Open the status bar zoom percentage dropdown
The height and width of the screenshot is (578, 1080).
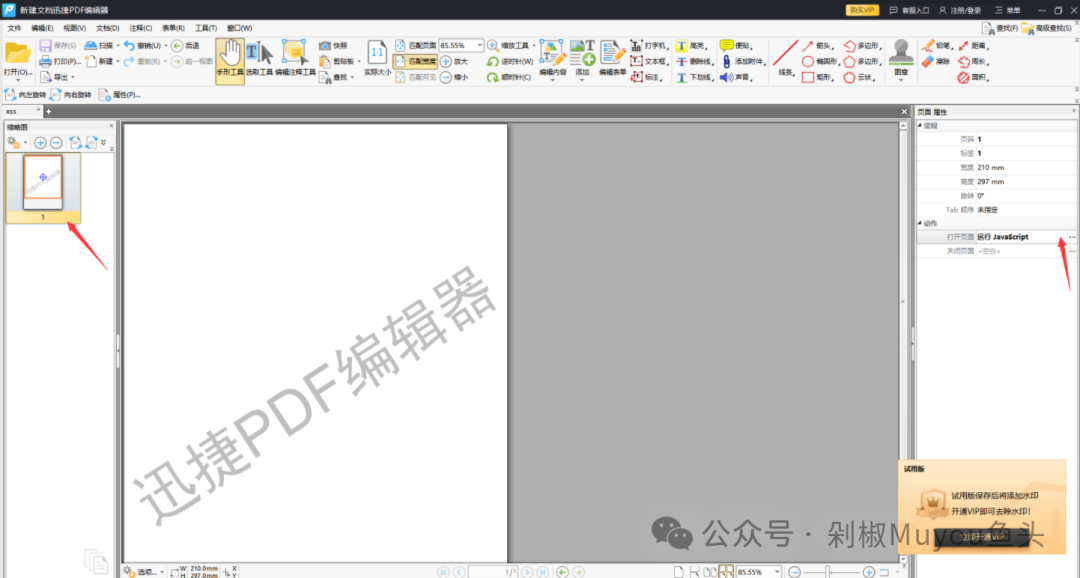777,572
